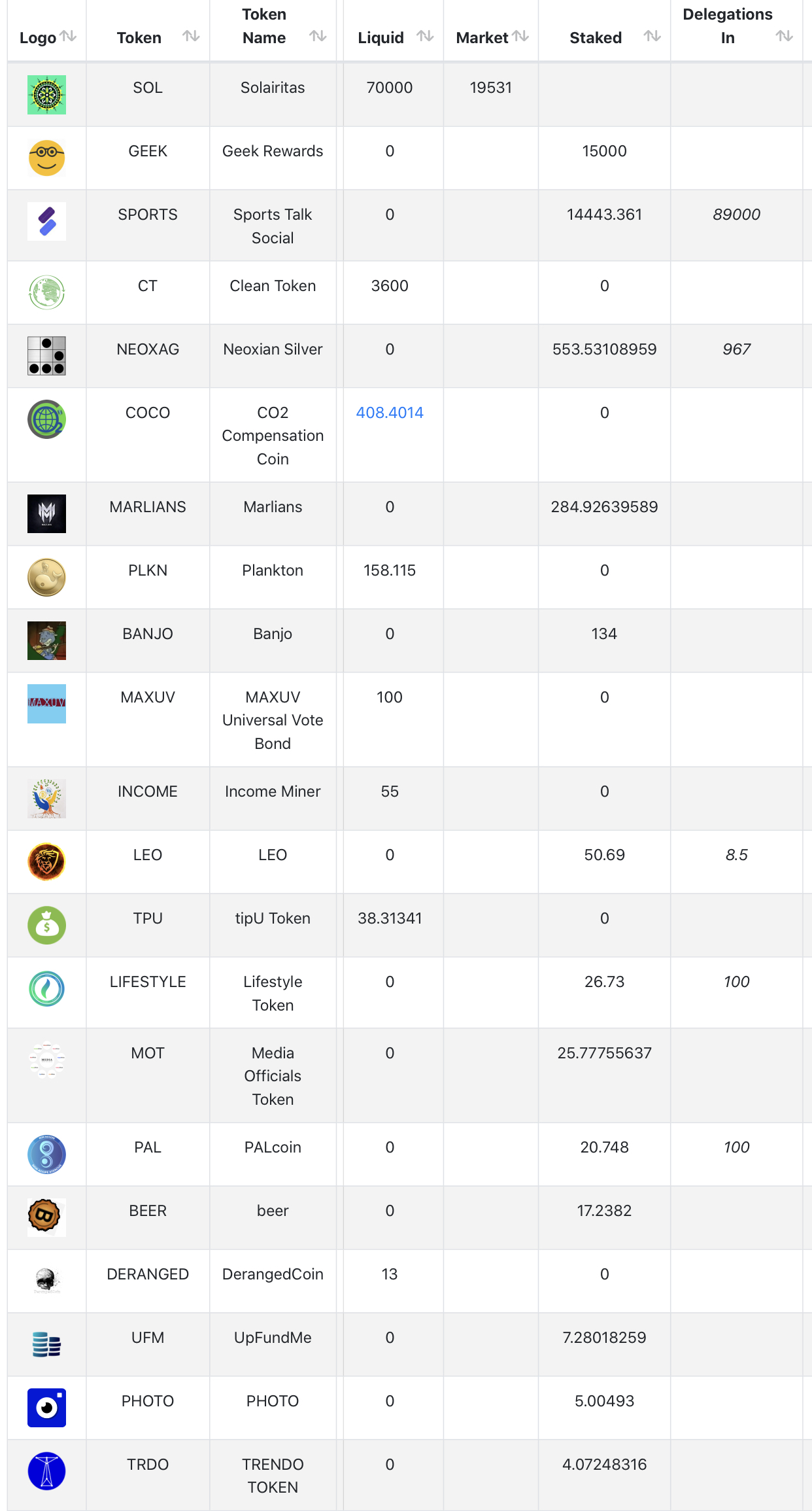This screenshot has width=812, height=1511.
Task: Click the LEO lion logo
Action: pyautogui.click(x=46, y=861)
